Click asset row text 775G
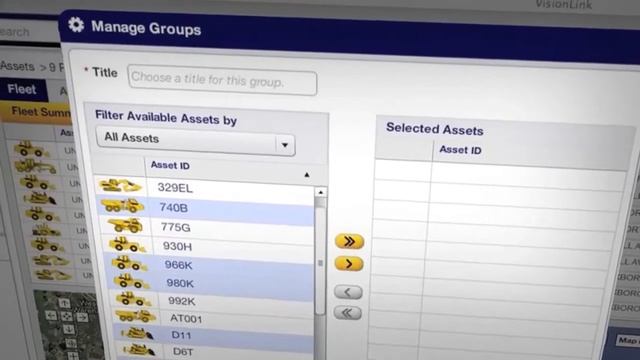This screenshot has height=360, width=640. pyautogui.click(x=176, y=227)
